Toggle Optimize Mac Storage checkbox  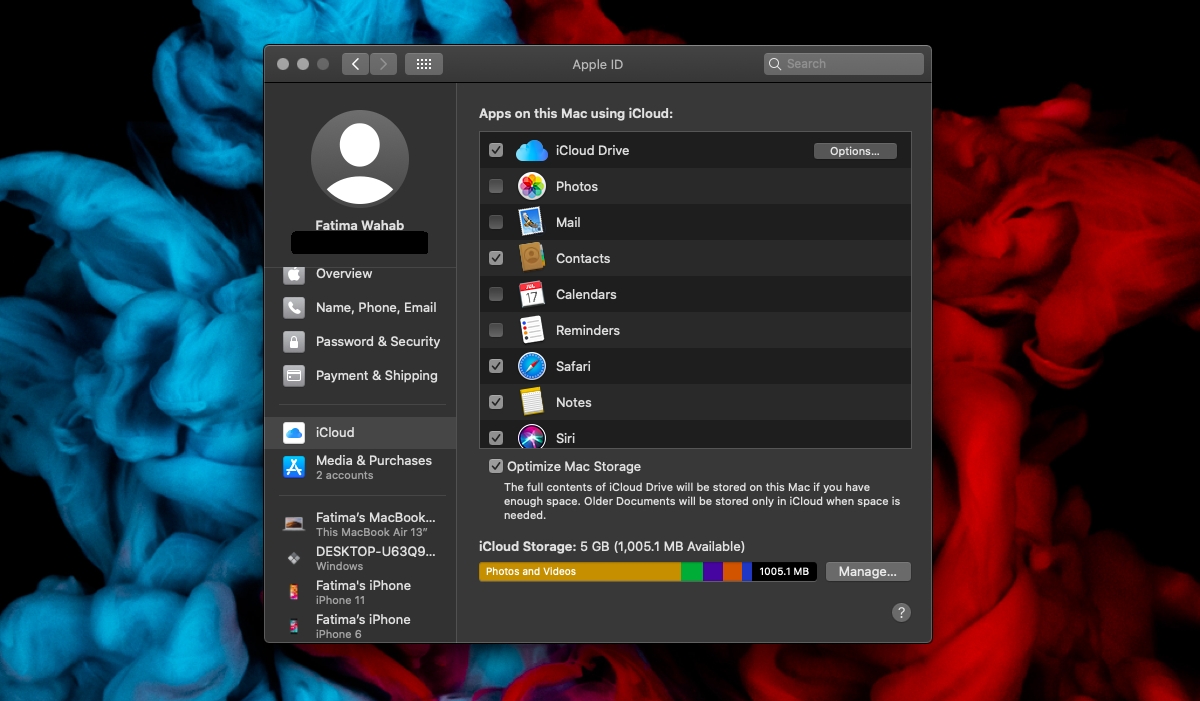pyautogui.click(x=496, y=466)
